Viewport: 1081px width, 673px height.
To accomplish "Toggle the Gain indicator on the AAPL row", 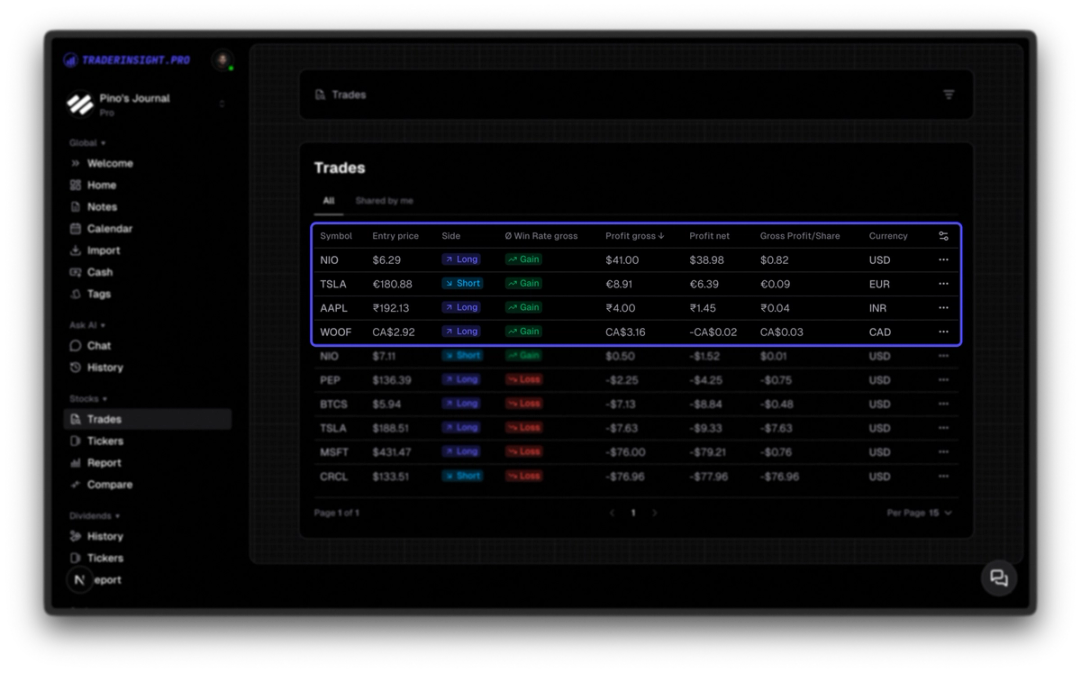I will coord(522,307).
